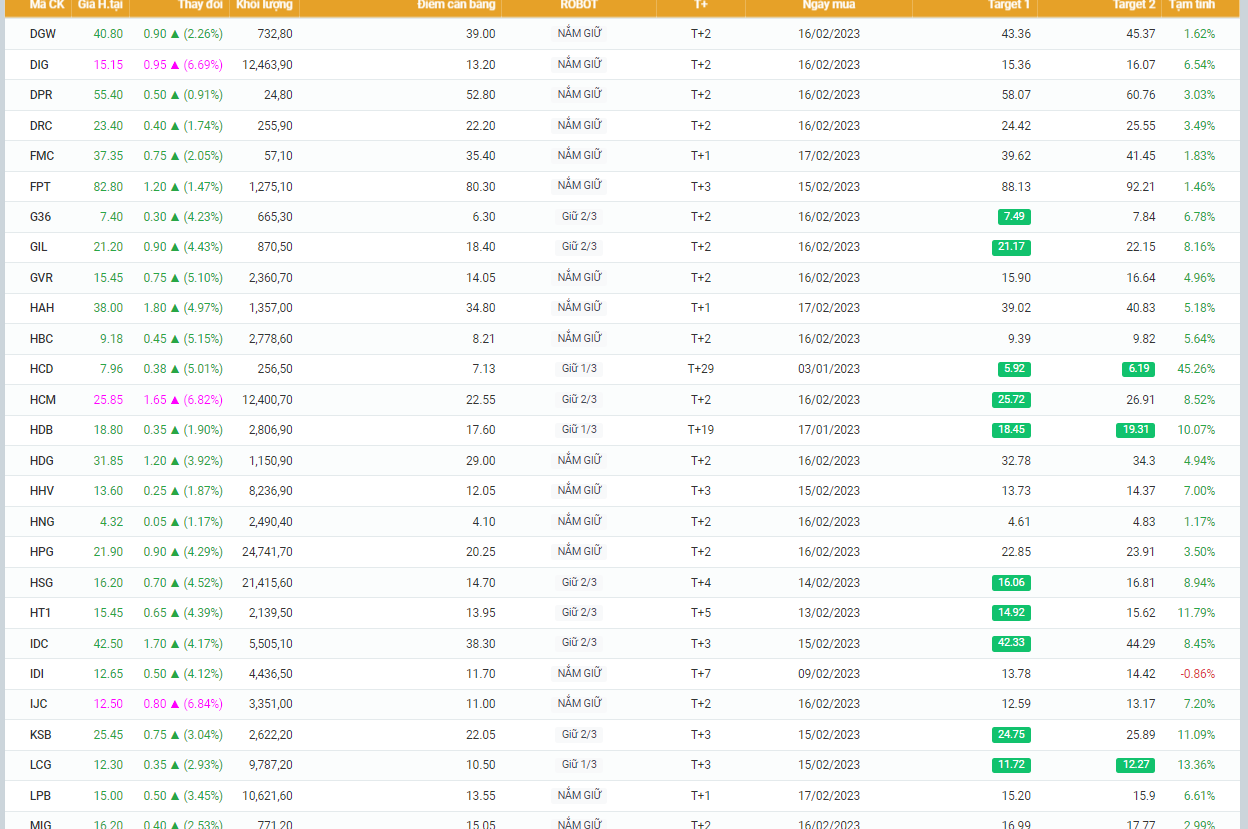Click the 80.30 balance point for FPT

tap(480, 187)
